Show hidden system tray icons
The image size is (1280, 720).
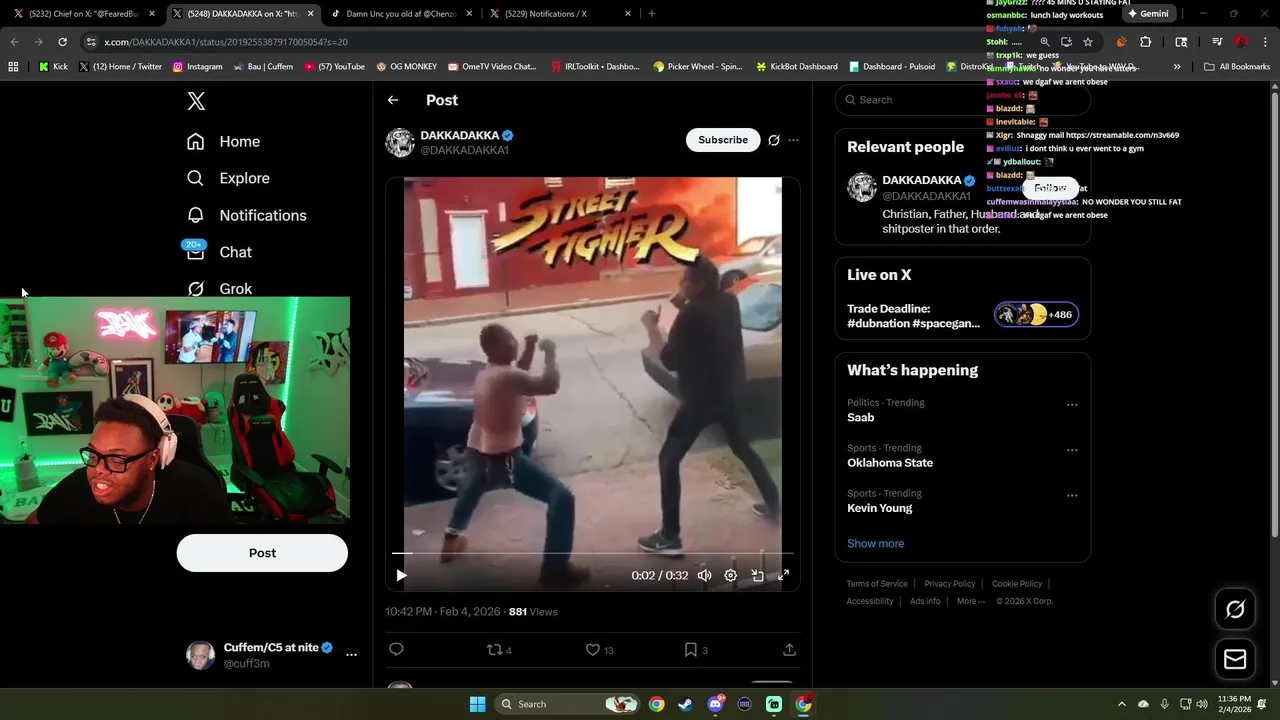click(x=1121, y=704)
